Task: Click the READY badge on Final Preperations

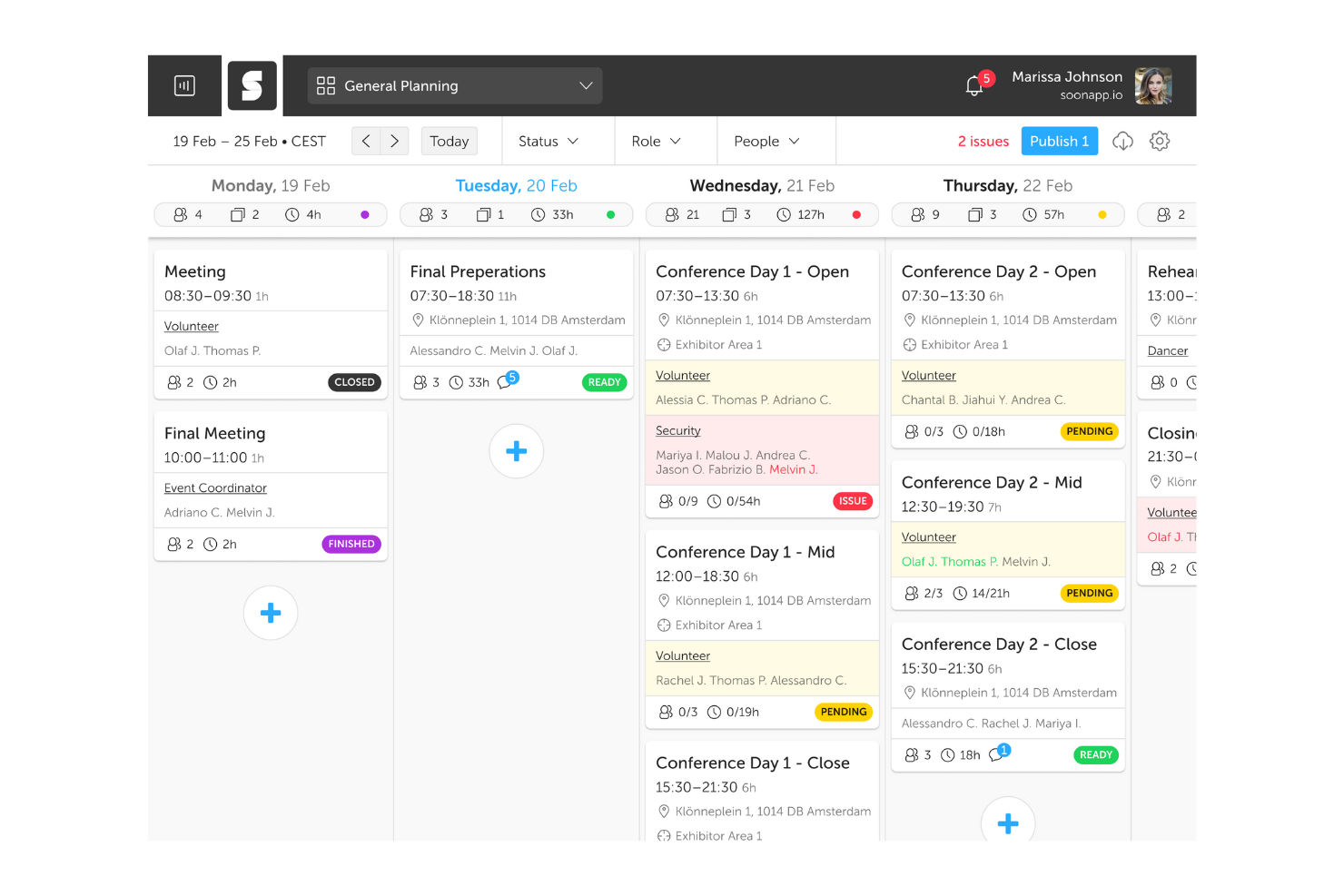Action: pyautogui.click(x=605, y=382)
